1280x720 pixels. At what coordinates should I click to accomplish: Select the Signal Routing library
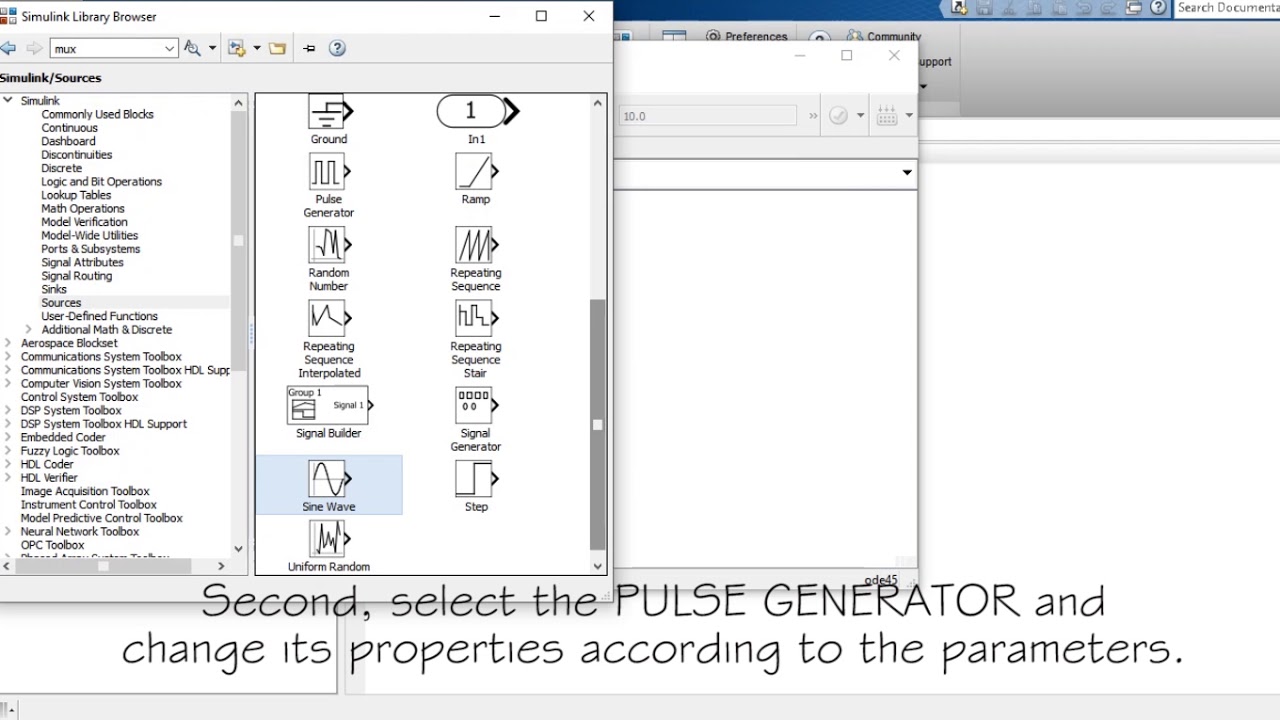coord(76,275)
